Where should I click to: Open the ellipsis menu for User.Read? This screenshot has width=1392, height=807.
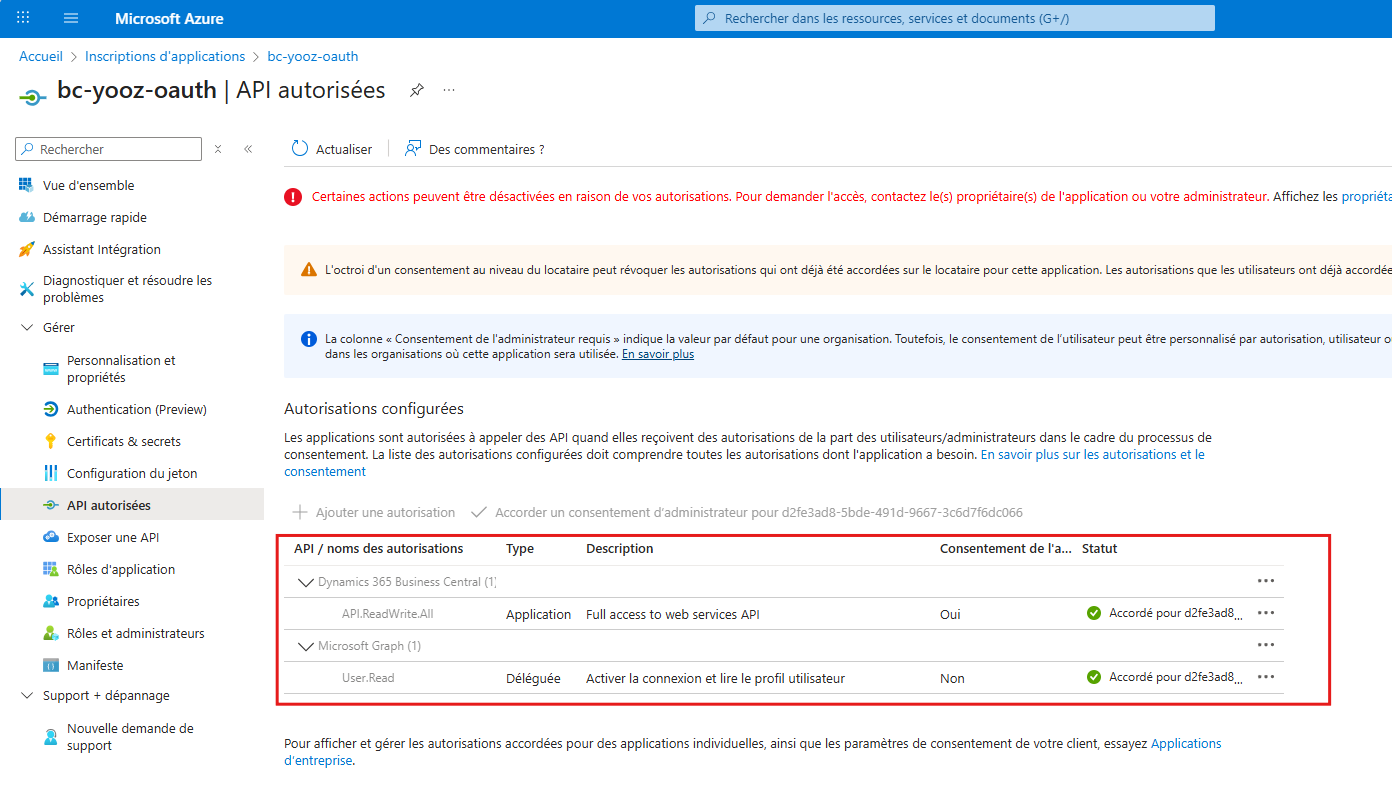[1266, 676]
